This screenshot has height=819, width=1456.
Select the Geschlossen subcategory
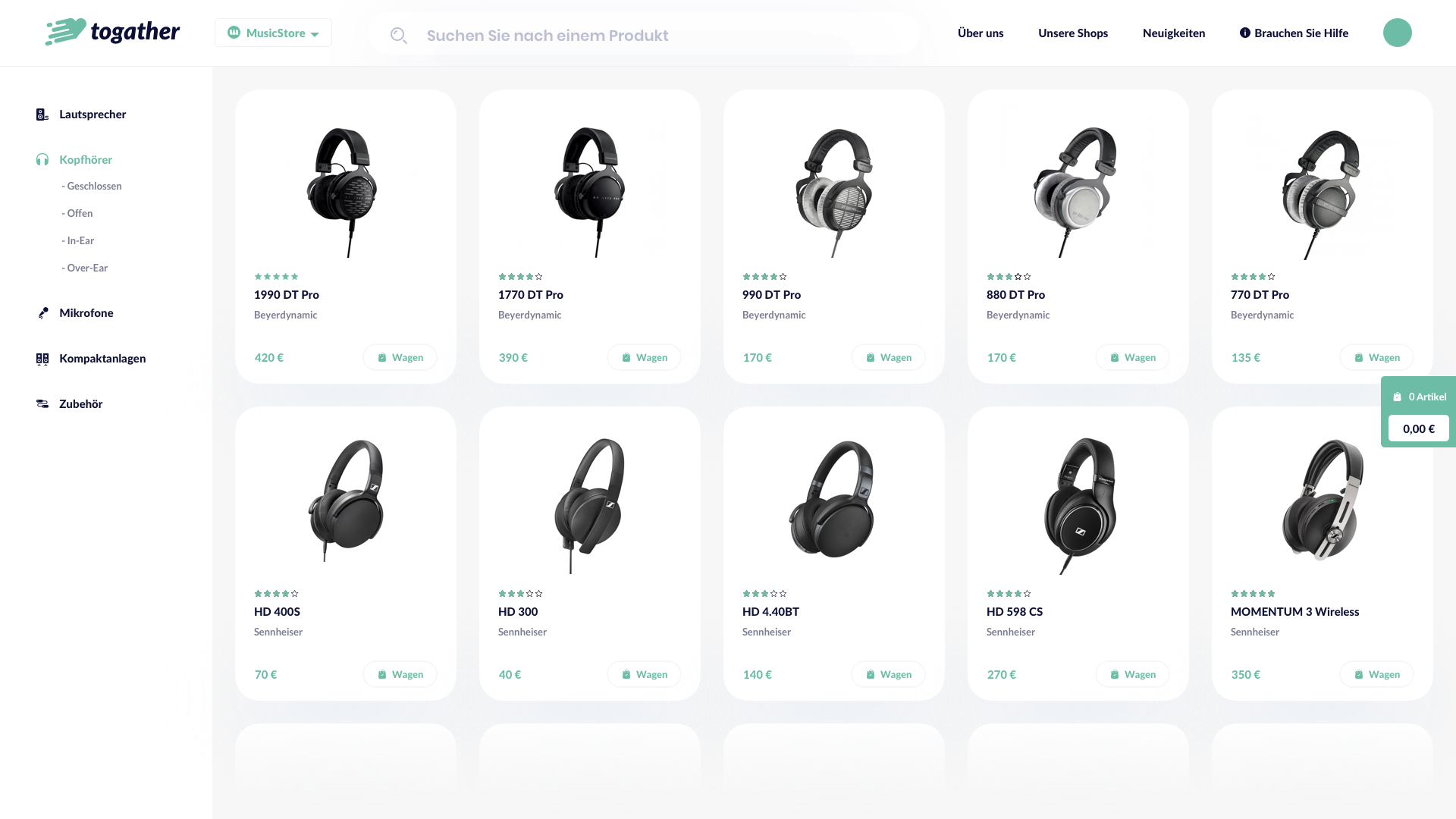92,186
